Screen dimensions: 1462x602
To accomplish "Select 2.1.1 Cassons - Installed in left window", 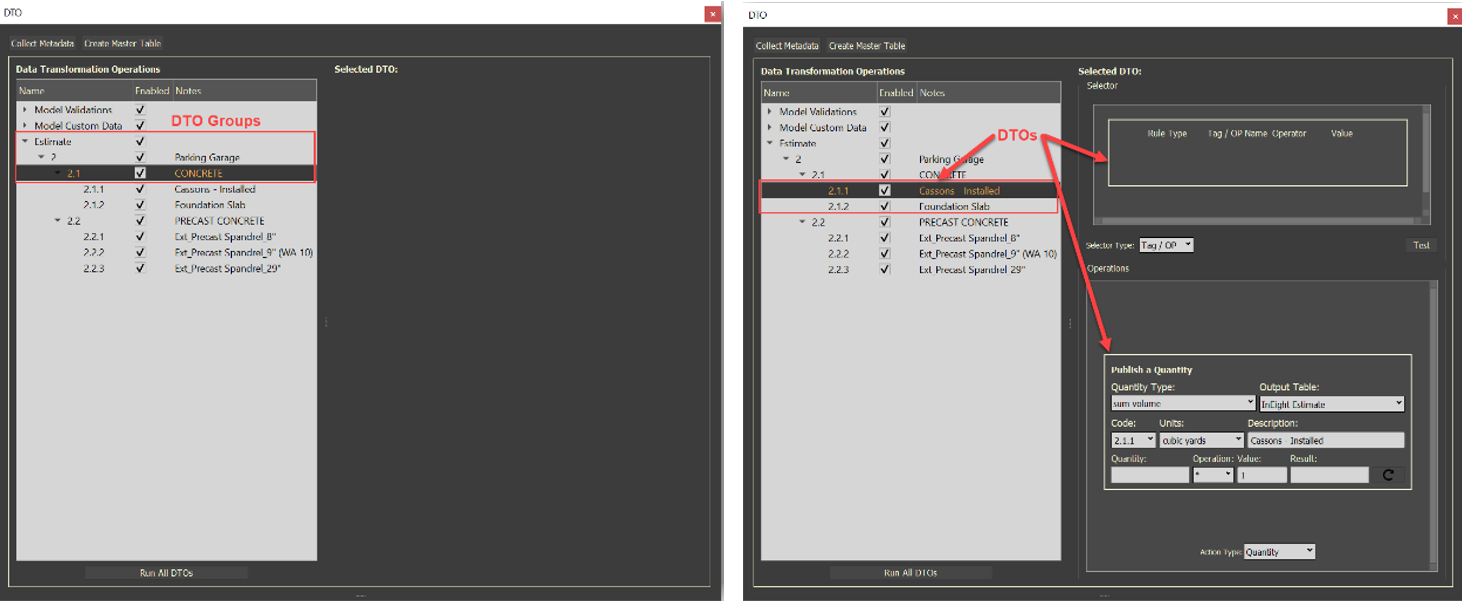I will coord(166,189).
